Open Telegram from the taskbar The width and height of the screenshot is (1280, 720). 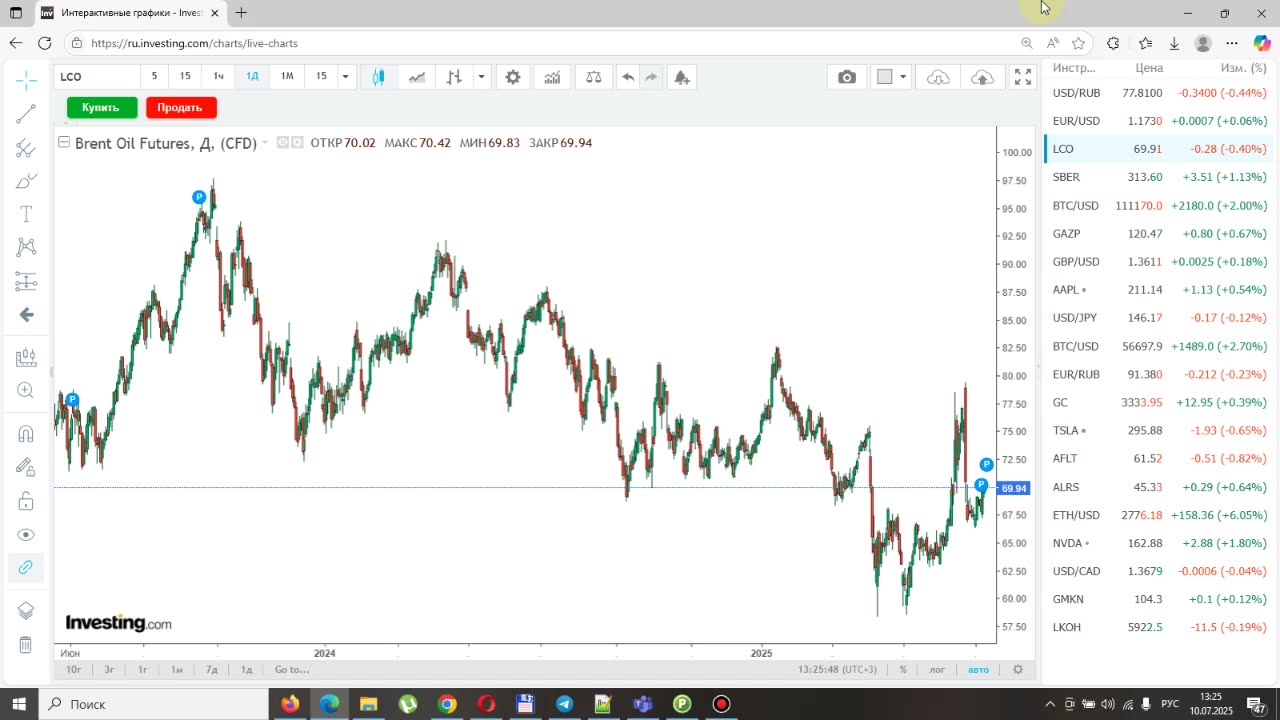click(564, 704)
